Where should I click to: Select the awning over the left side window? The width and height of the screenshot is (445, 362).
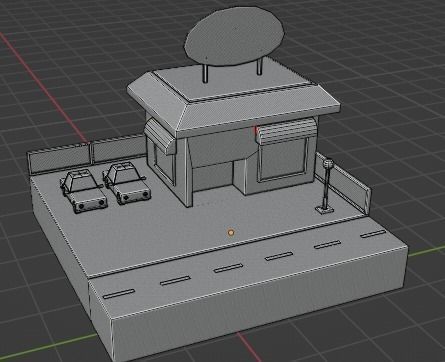pos(160,137)
